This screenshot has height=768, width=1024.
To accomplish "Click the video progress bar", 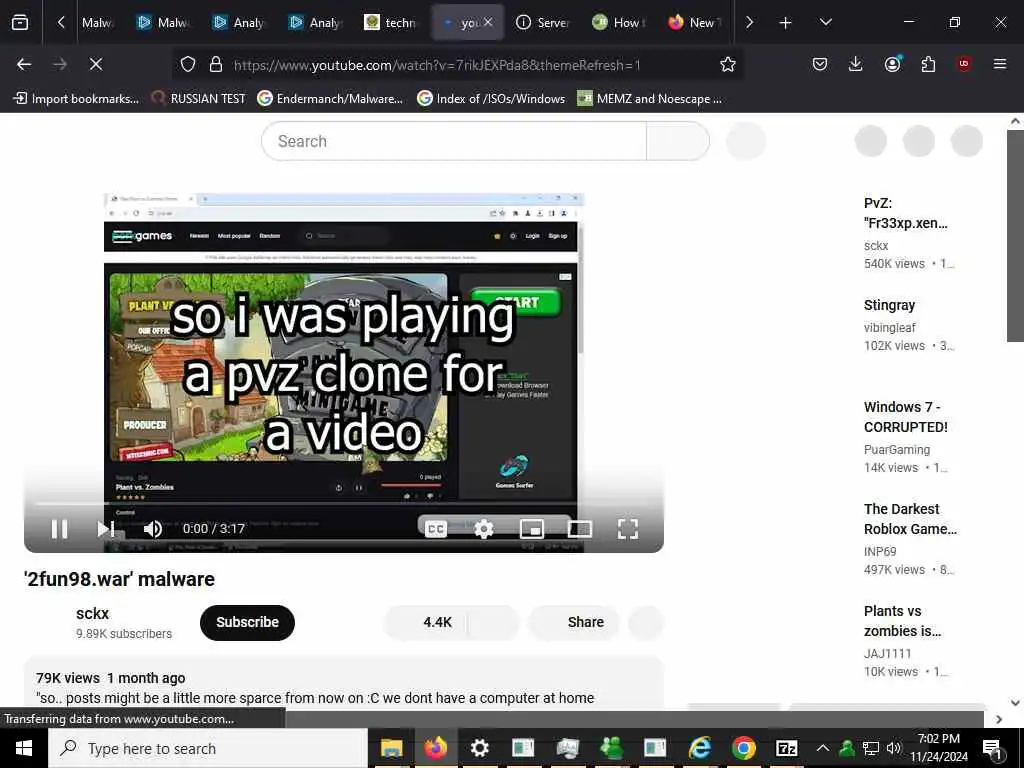I will click(x=344, y=504).
